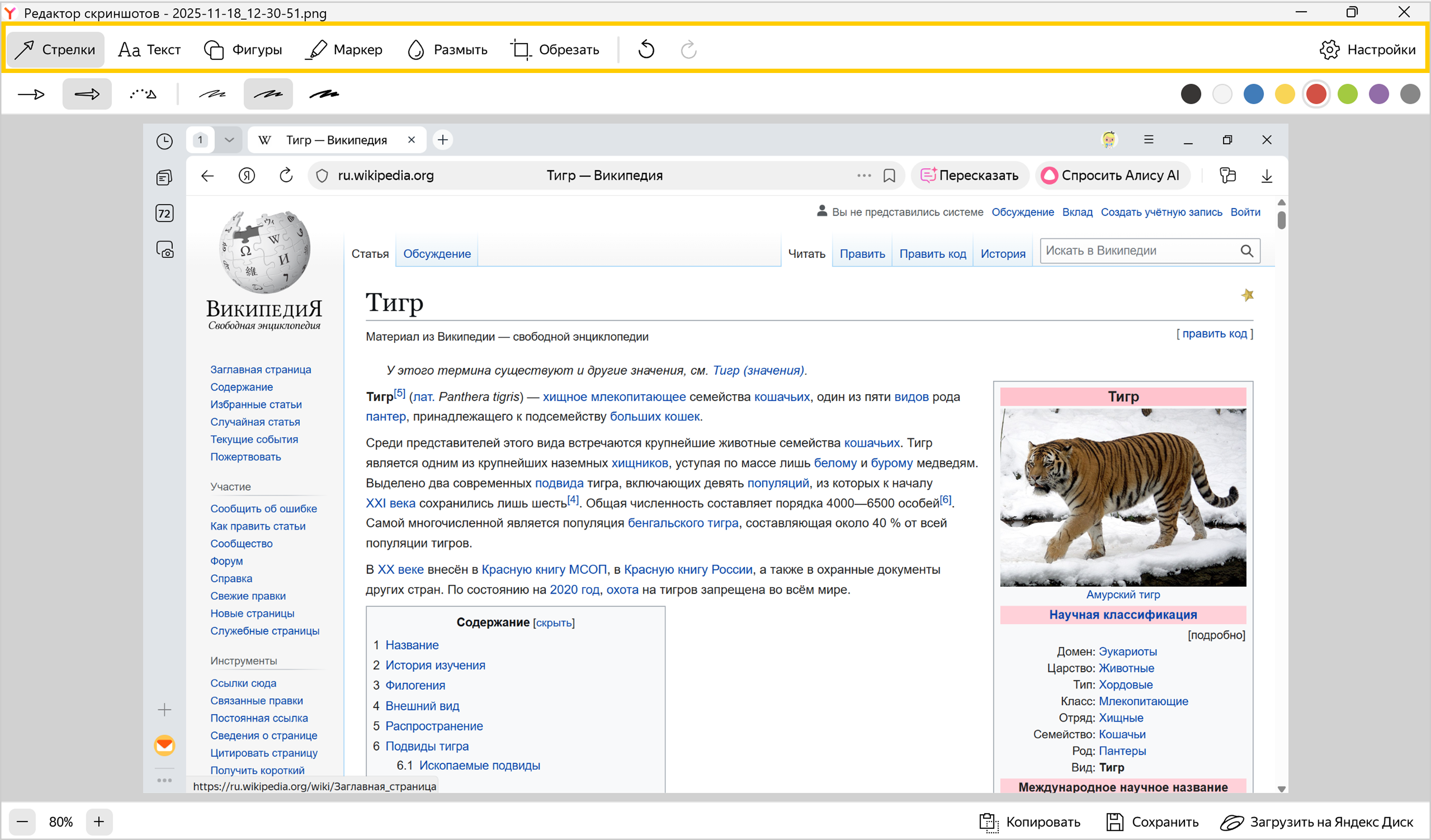Choose the thin single-line arrow style
The width and height of the screenshot is (1431, 840).
31,94
